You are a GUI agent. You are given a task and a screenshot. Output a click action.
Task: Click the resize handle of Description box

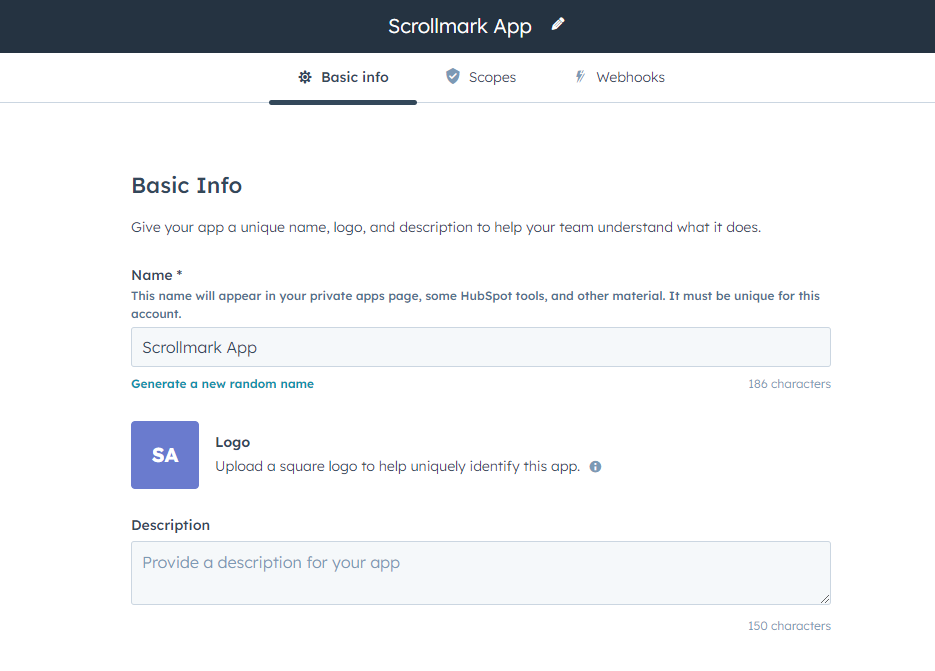824,598
